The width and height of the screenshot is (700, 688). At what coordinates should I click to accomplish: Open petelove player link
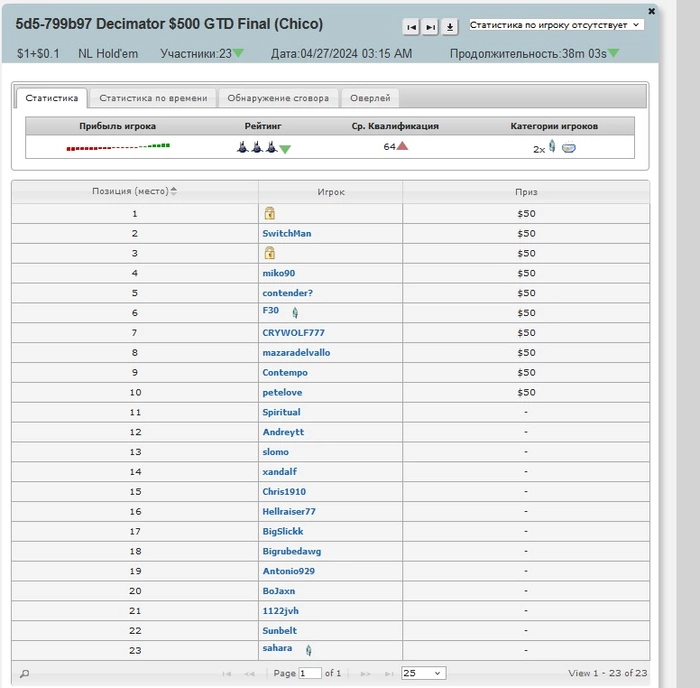click(x=282, y=392)
